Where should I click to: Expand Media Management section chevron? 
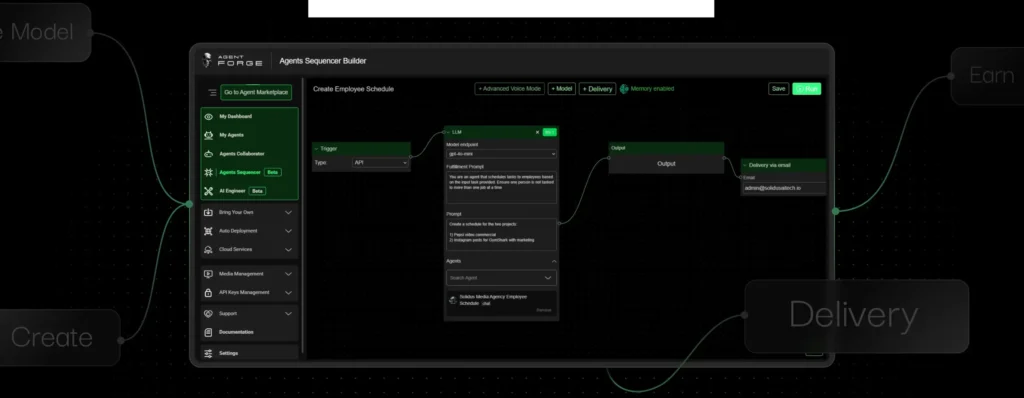[289, 274]
